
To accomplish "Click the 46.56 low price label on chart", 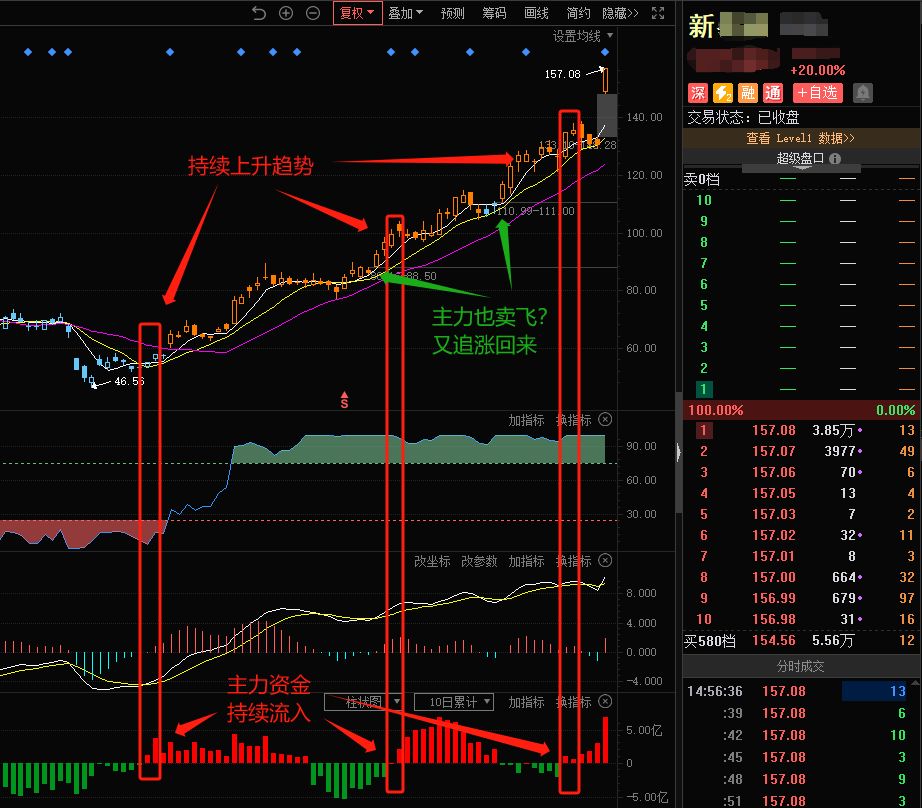I will point(129,381).
